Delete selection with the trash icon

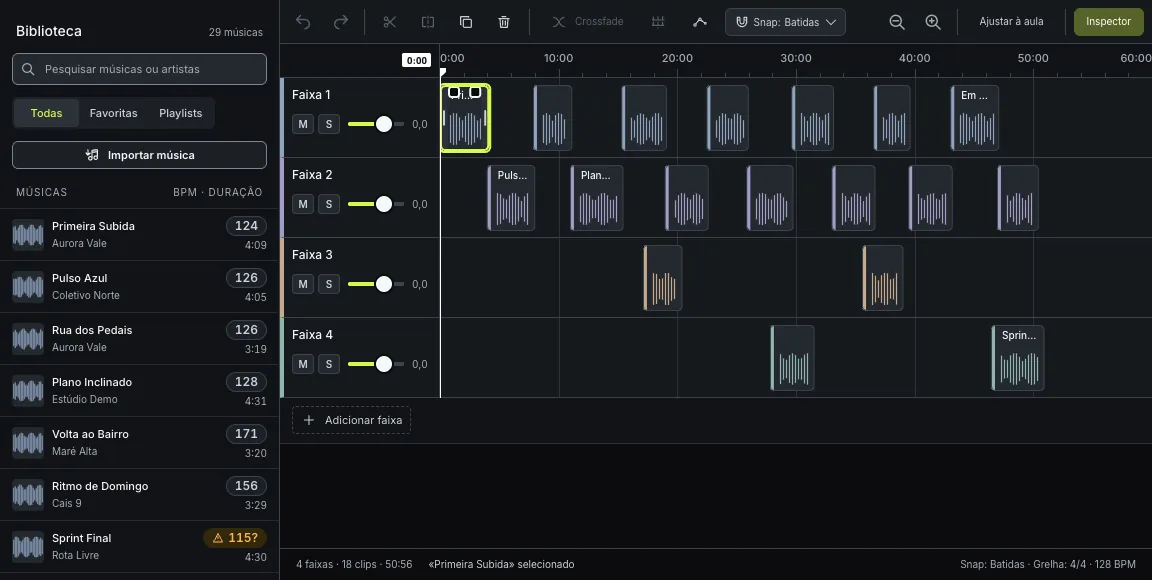pyautogui.click(x=504, y=22)
